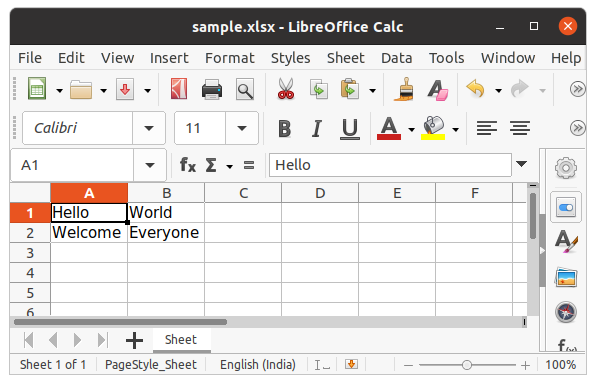The image size is (596, 384).
Task: Expand the Paste options dropdown arrow
Action: [x=372, y=90]
